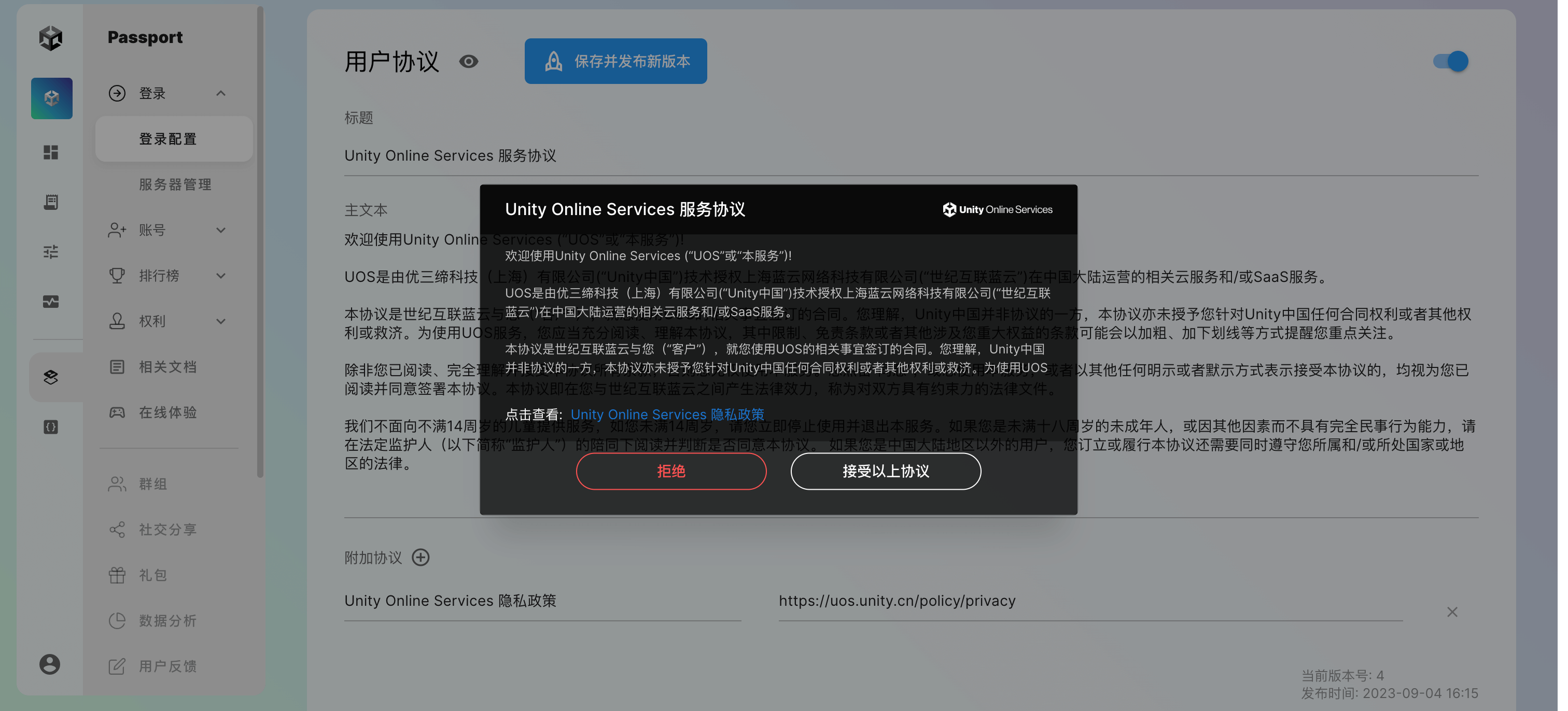The image size is (1568, 711).
Task: Click the add icon next to 附加协议
Action: pyautogui.click(x=421, y=557)
